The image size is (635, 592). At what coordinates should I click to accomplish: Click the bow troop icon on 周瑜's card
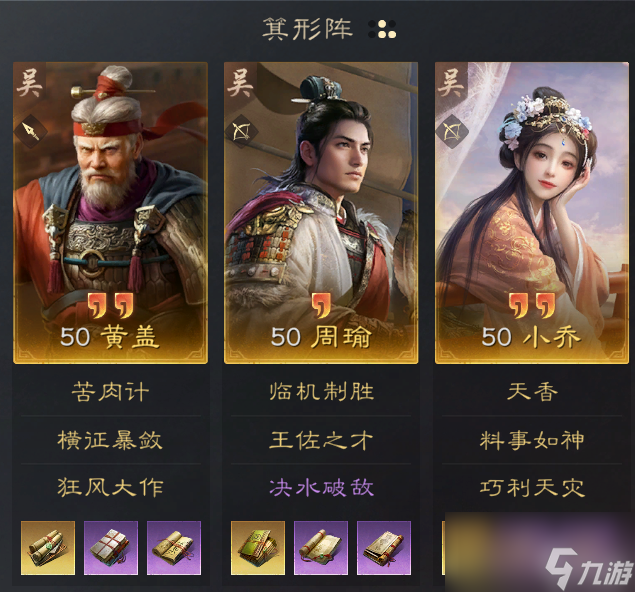241,132
